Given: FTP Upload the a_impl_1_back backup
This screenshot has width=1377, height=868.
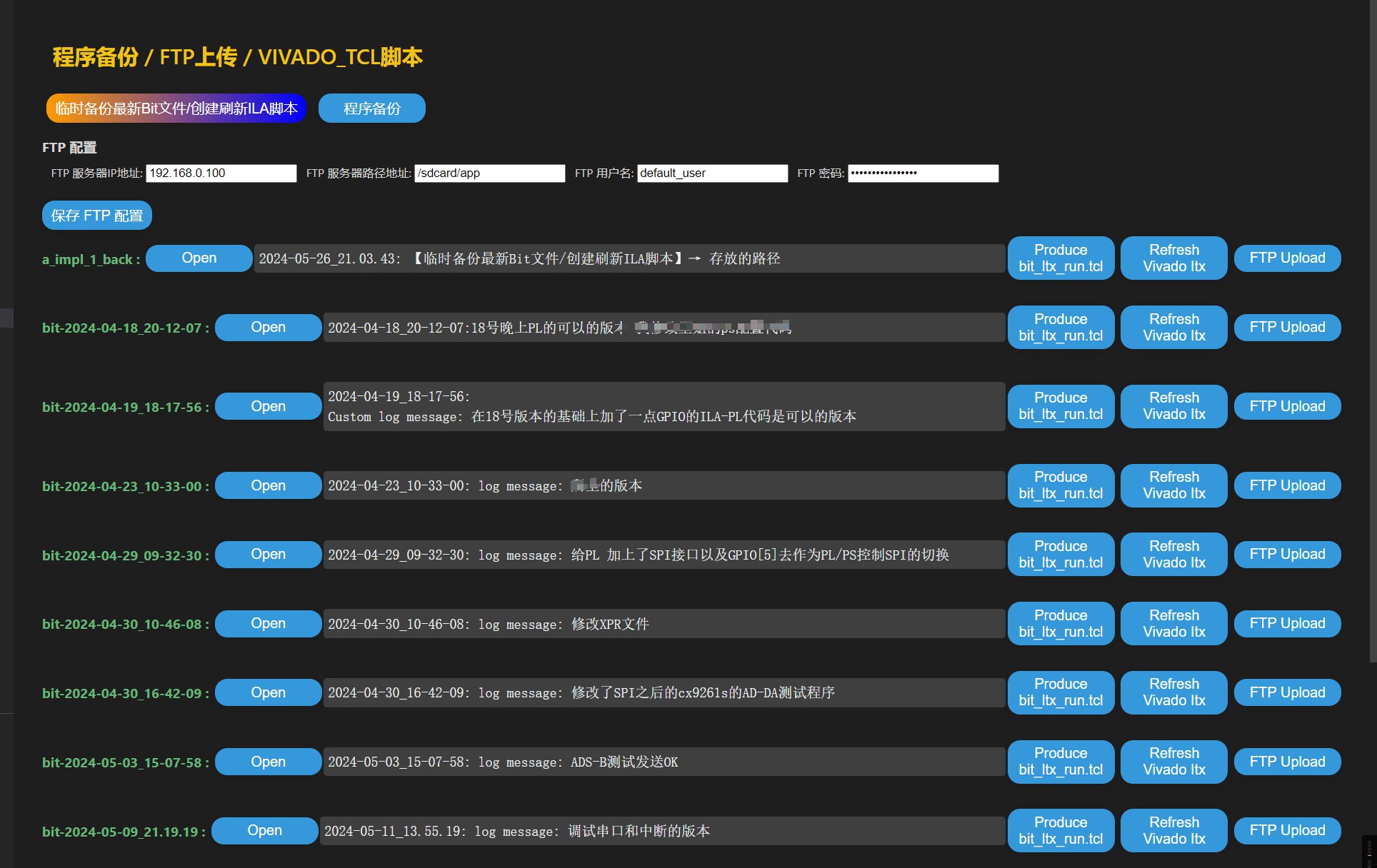Looking at the screenshot, I should click(1287, 258).
